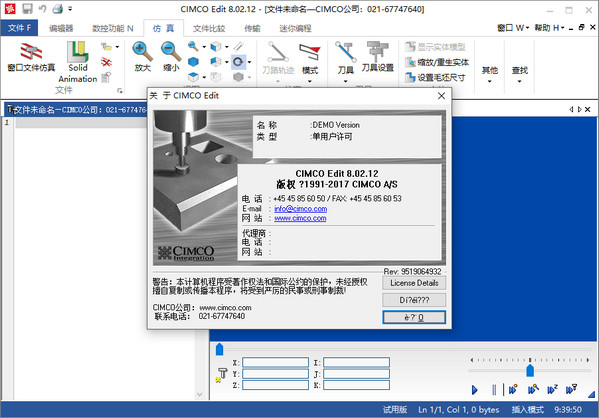The width and height of the screenshot is (599, 418).
Task: Click 缩放/重生实体 zoom/regenerate solid
Action: [x=437, y=62]
